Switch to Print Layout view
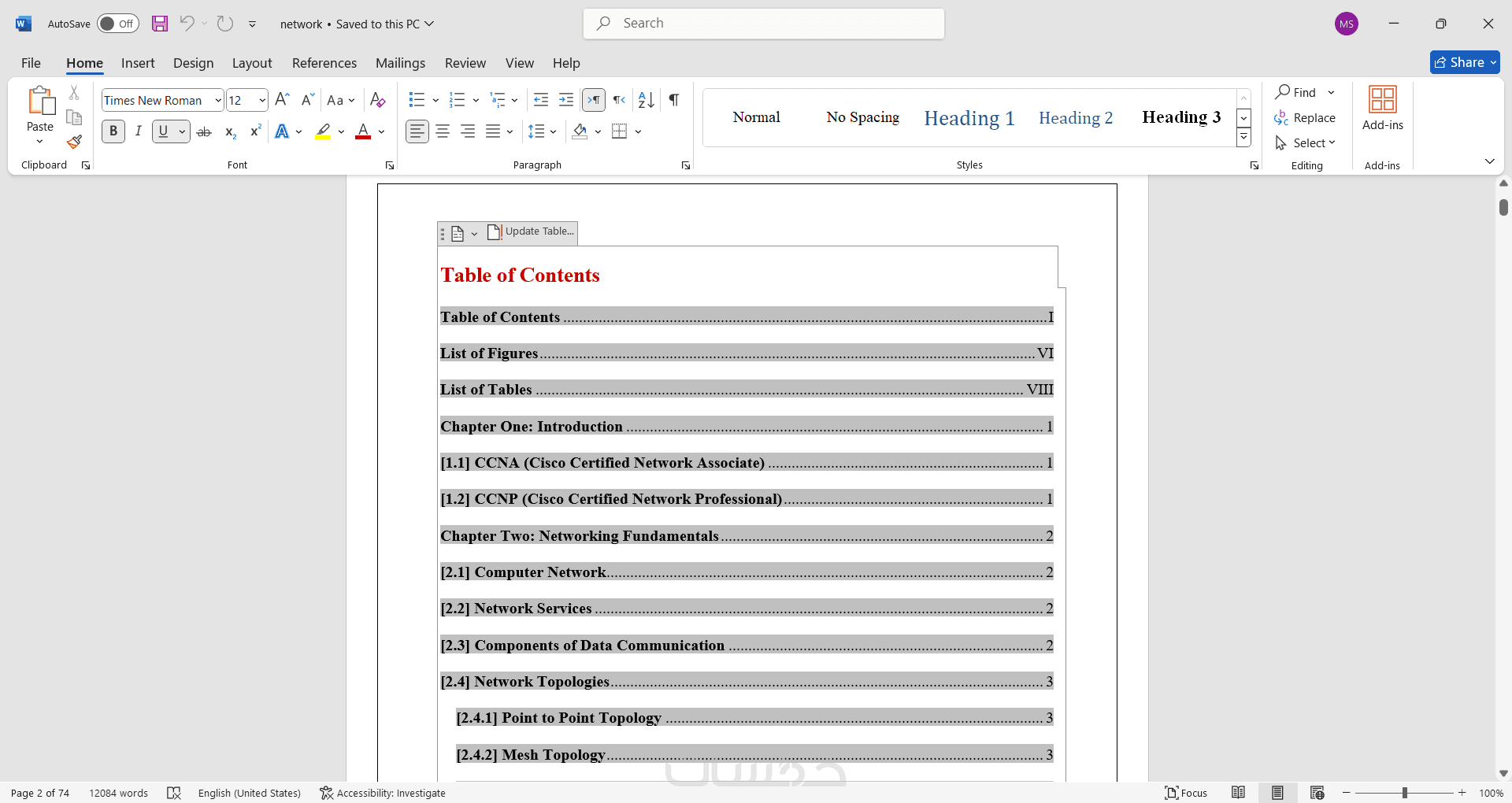The width and height of the screenshot is (1512, 803). point(1277,793)
